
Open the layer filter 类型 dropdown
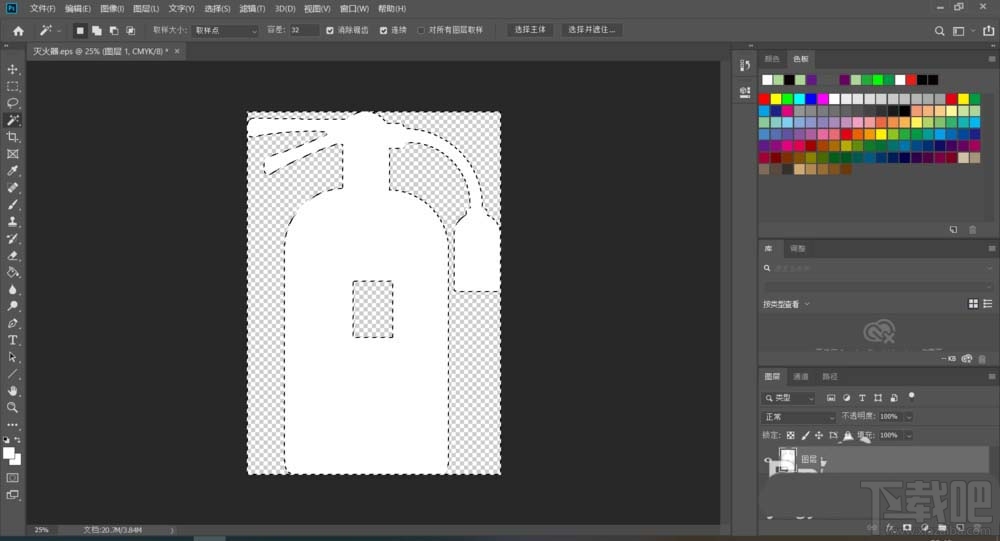(x=788, y=398)
